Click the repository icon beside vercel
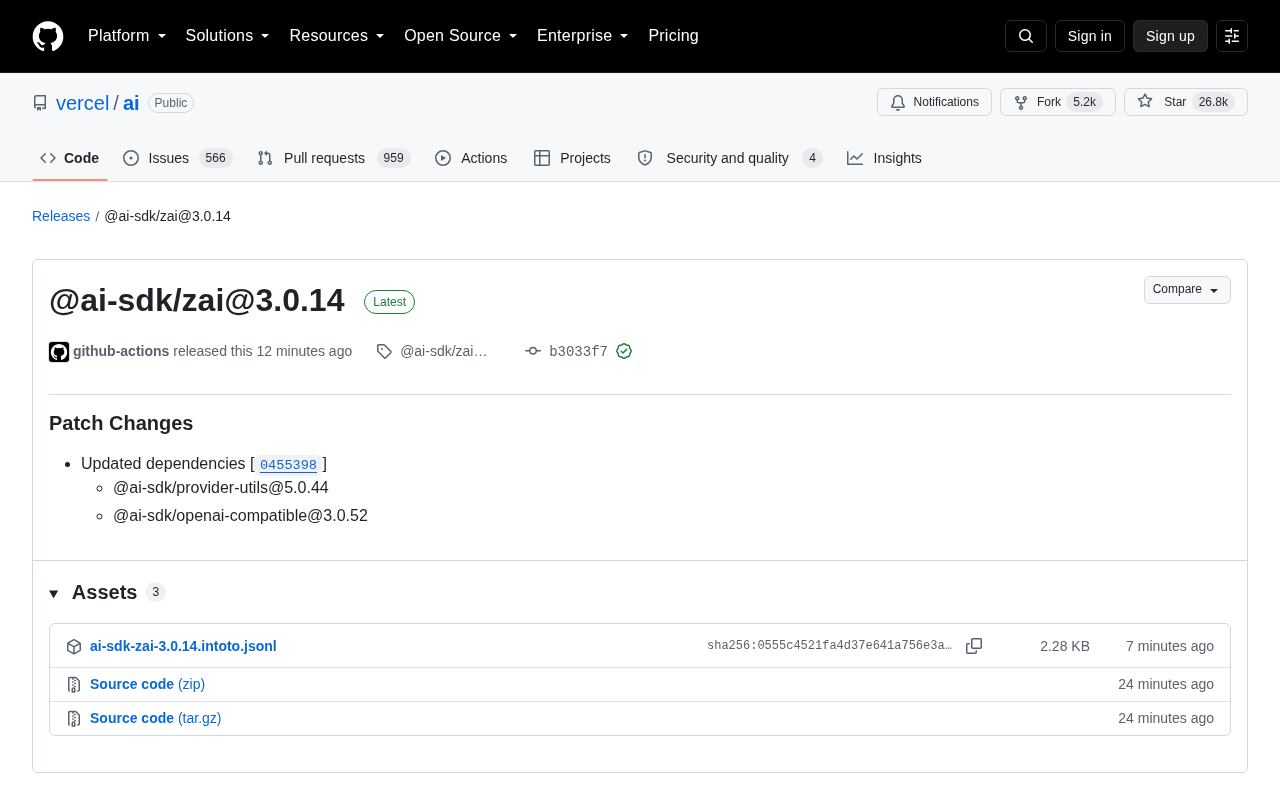 pos(40,103)
